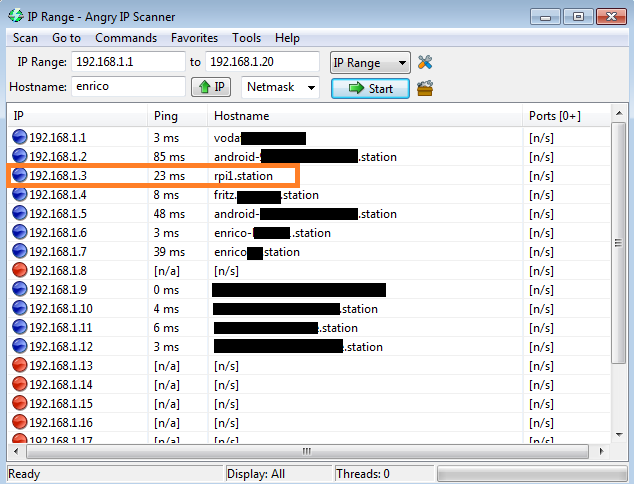Click blue status icon for 192.168.1.4
The height and width of the screenshot is (484, 634).
click(x=19, y=194)
